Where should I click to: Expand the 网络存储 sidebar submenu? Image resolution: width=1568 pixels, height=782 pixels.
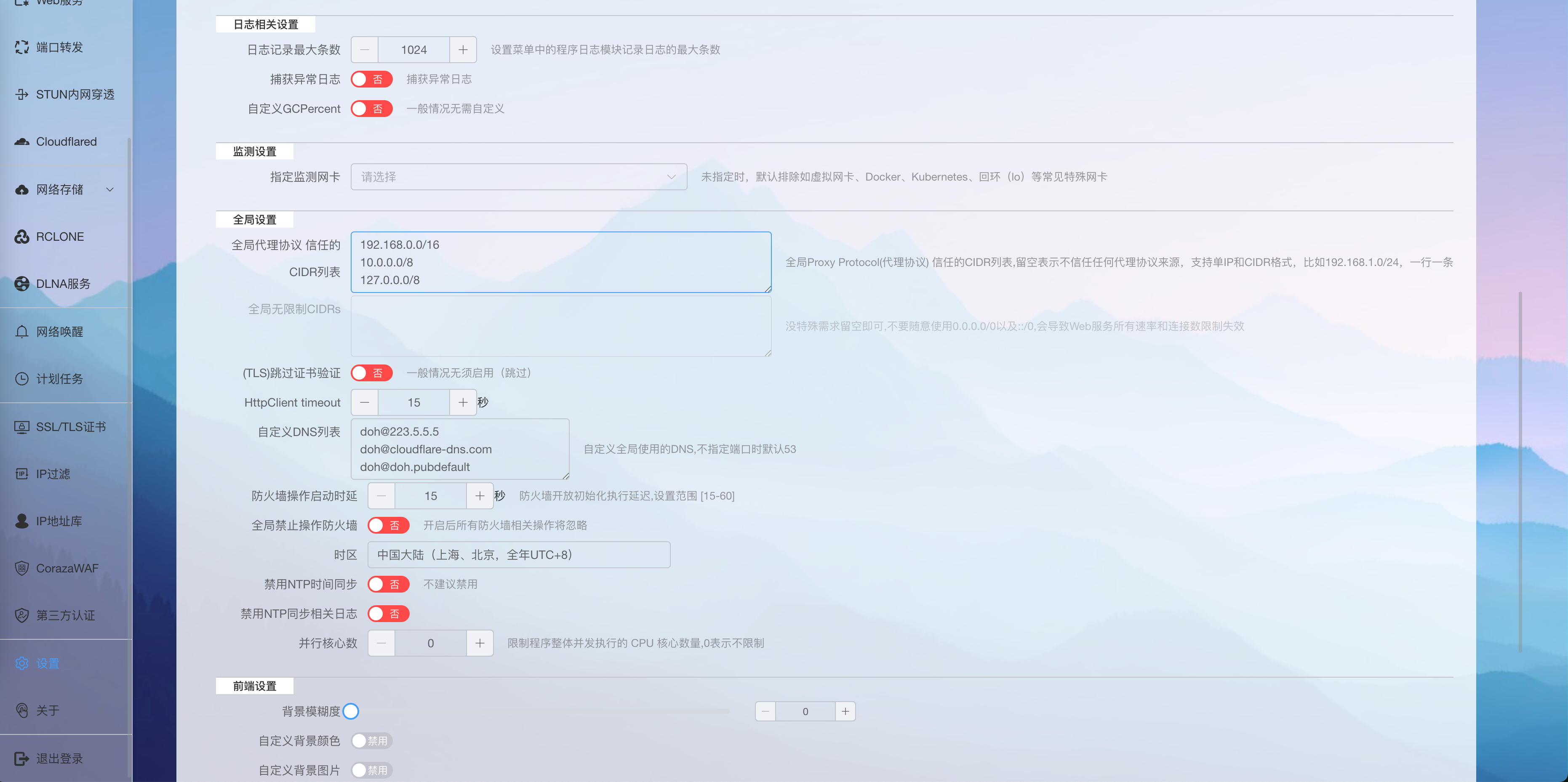[109, 189]
